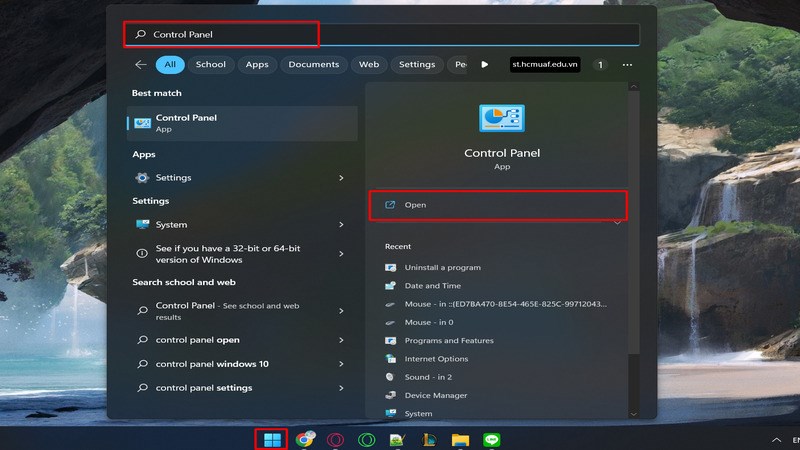Click the info icon beside 32-bit result
The height and width of the screenshot is (450, 800).
click(142, 253)
